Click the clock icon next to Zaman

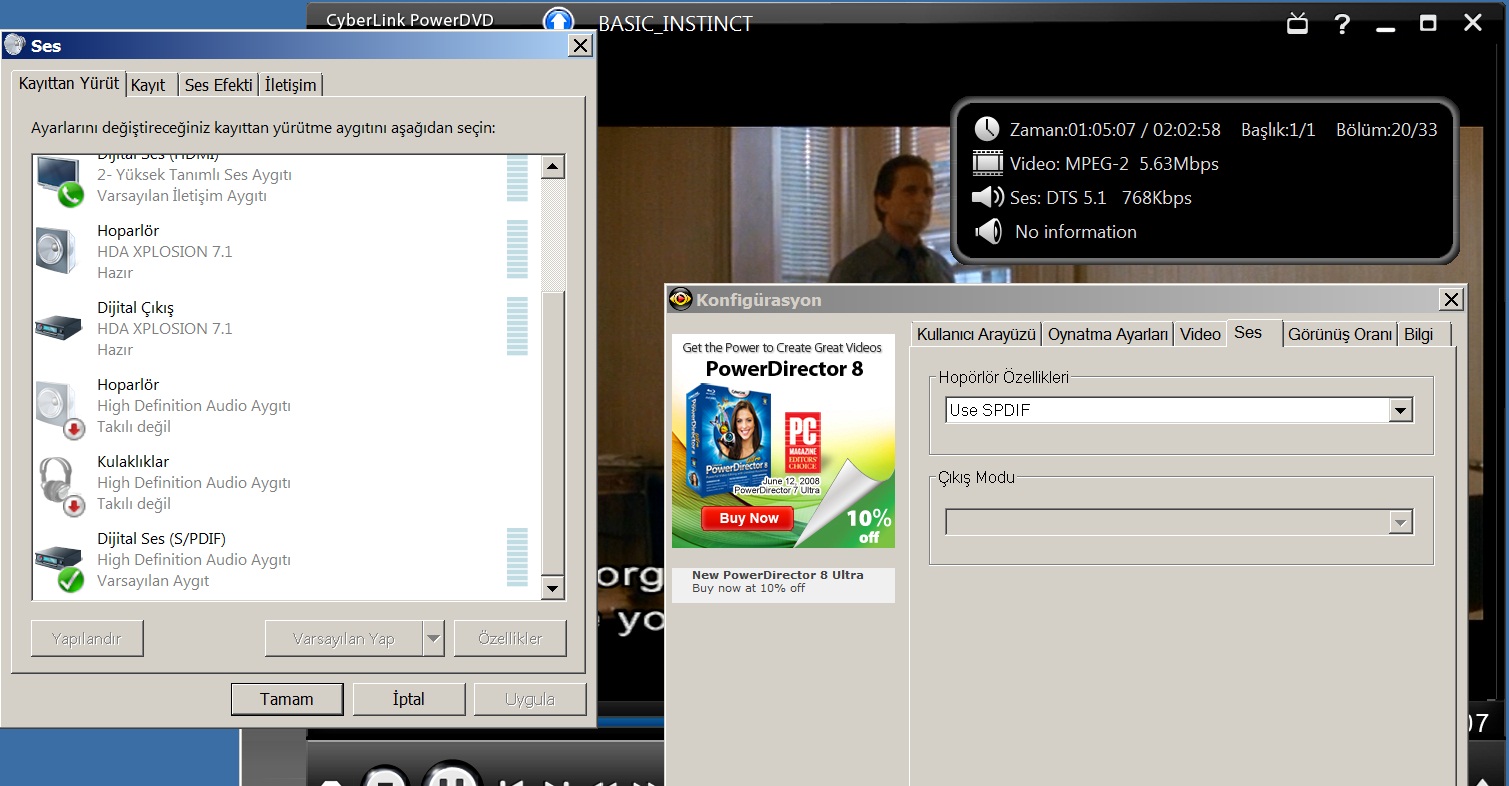[x=987, y=128]
